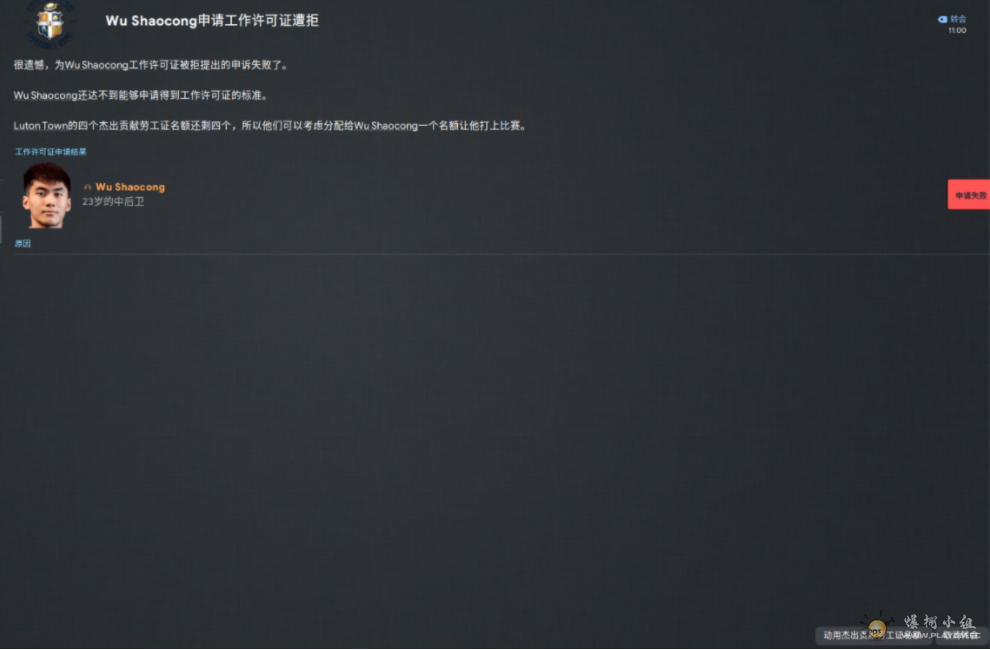Viewport: 990px width, 650px height.
Task: Click the small icon beside Wu Shaocong's name
Action: (x=88, y=188)
